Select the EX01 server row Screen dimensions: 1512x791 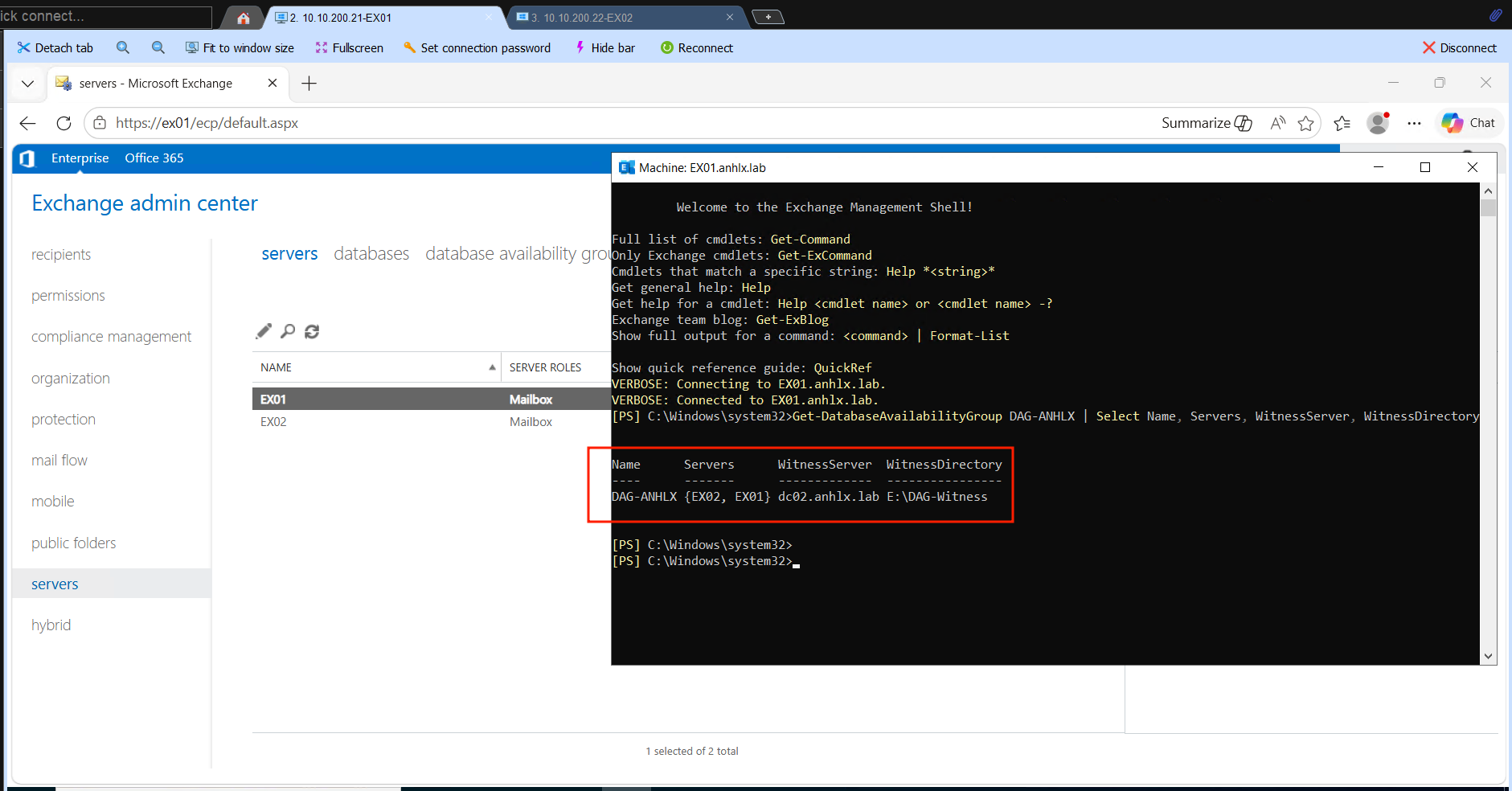click(x=432, y=400)
